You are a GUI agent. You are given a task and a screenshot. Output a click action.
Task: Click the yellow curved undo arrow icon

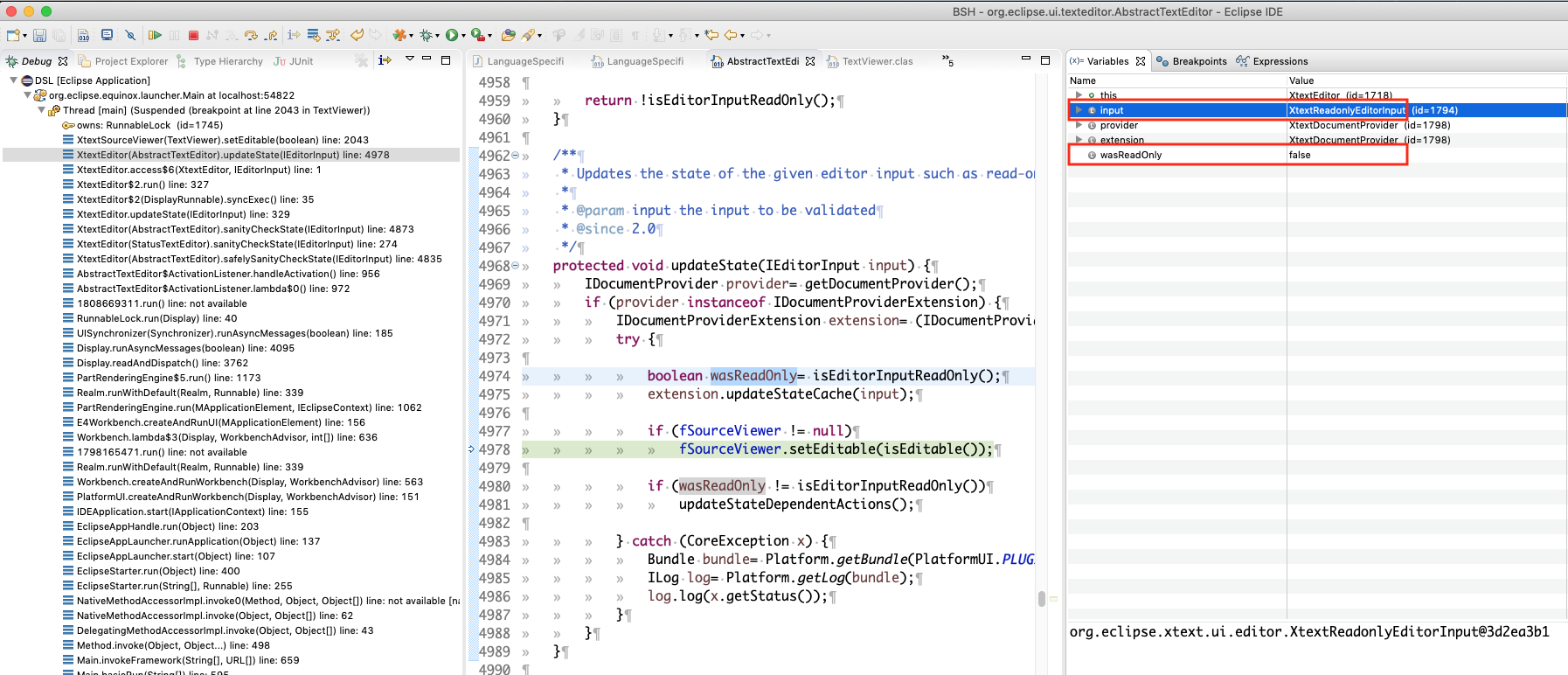point(357,35)
